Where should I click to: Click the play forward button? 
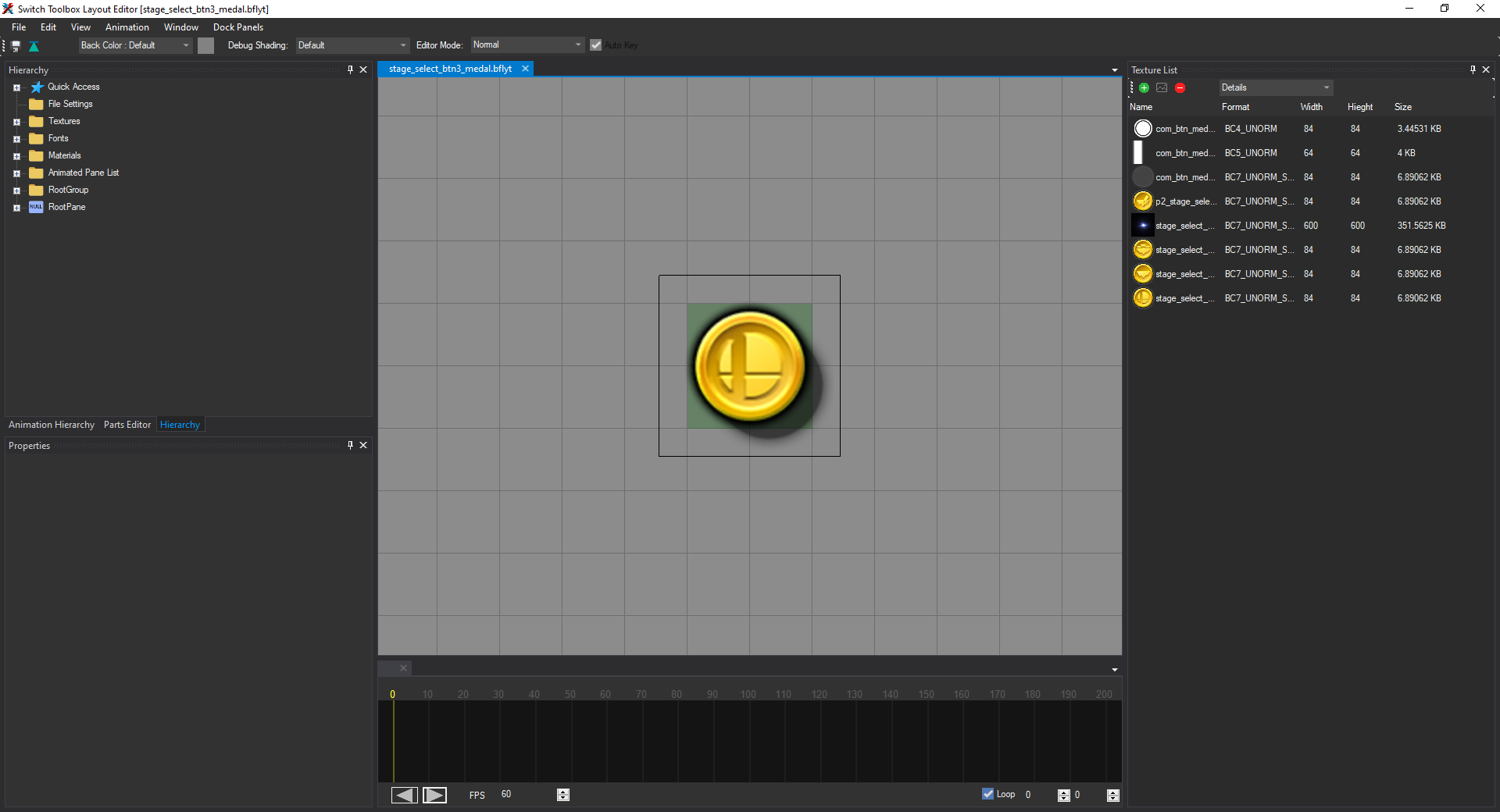coord(435,795)
